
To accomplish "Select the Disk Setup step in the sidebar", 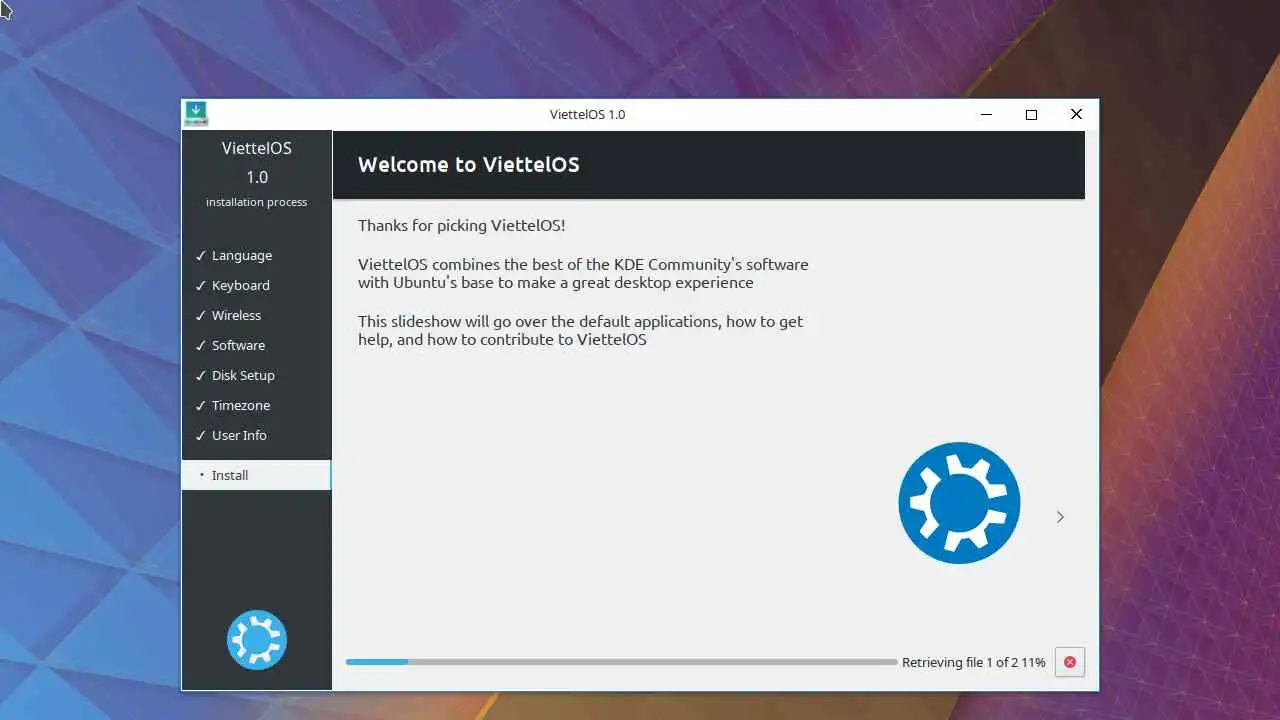I will [x=256, y=375].
